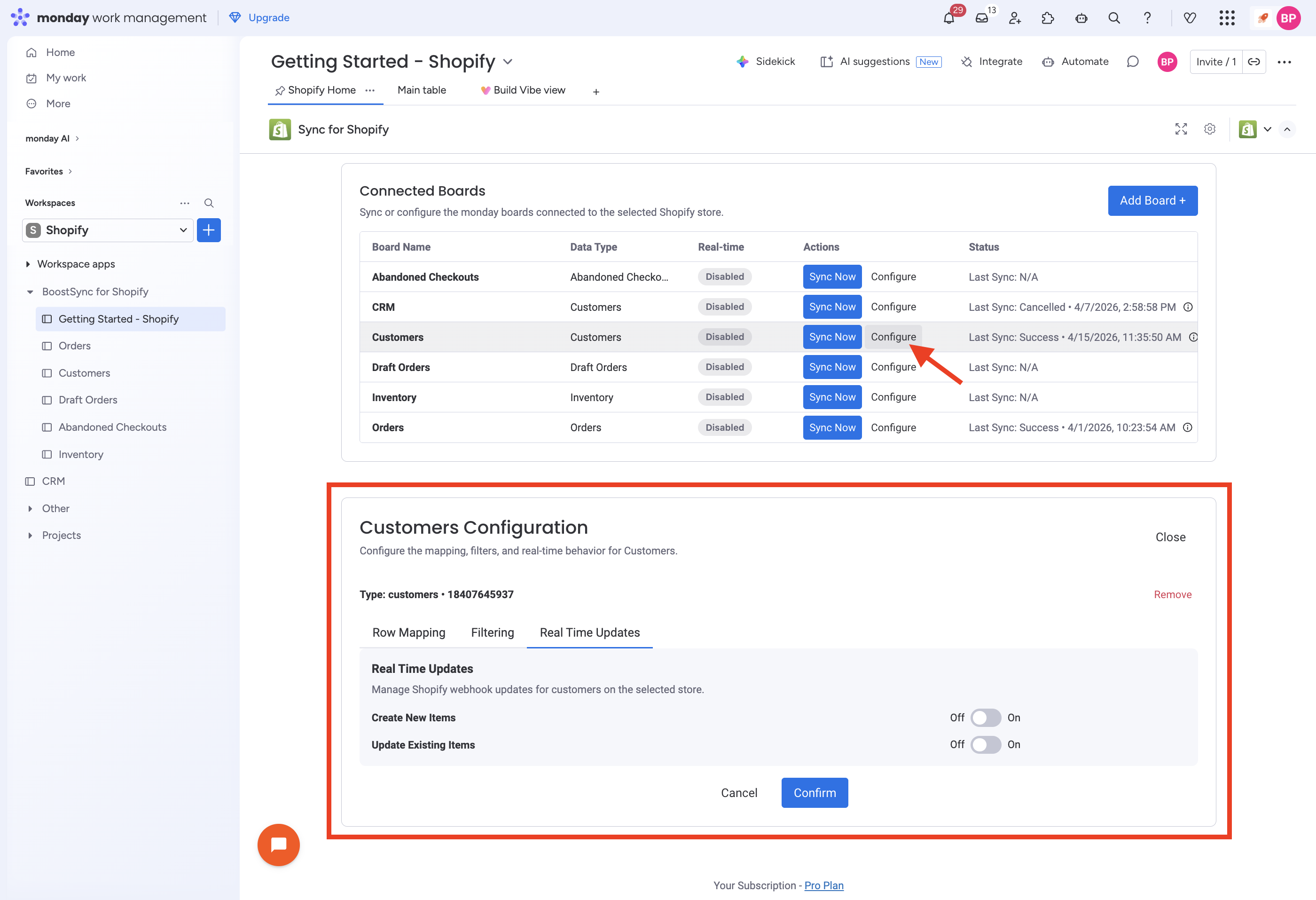
Task: Cancel the Customers configuration
Action: coord(739,793)
